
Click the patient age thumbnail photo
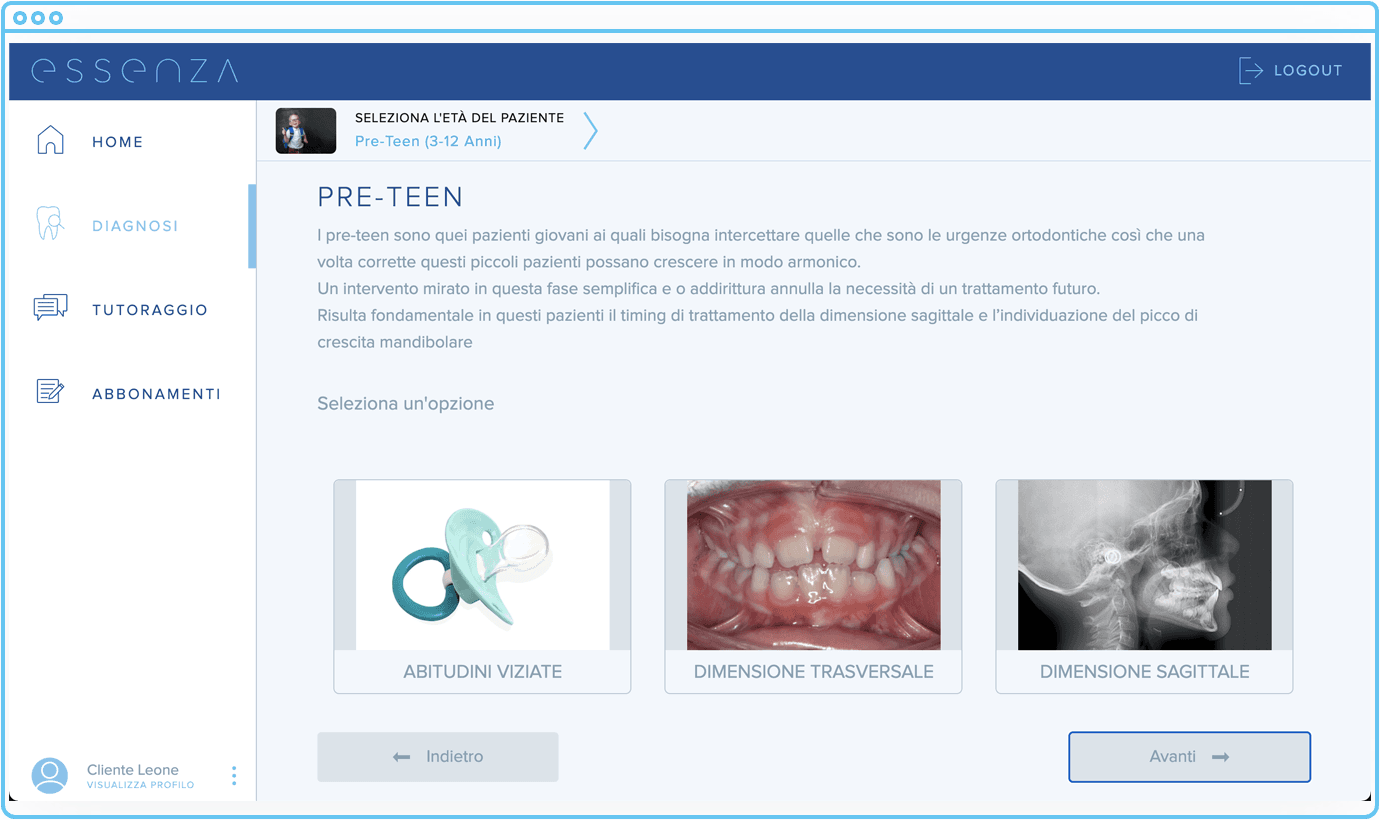click(x=306, y=131)
